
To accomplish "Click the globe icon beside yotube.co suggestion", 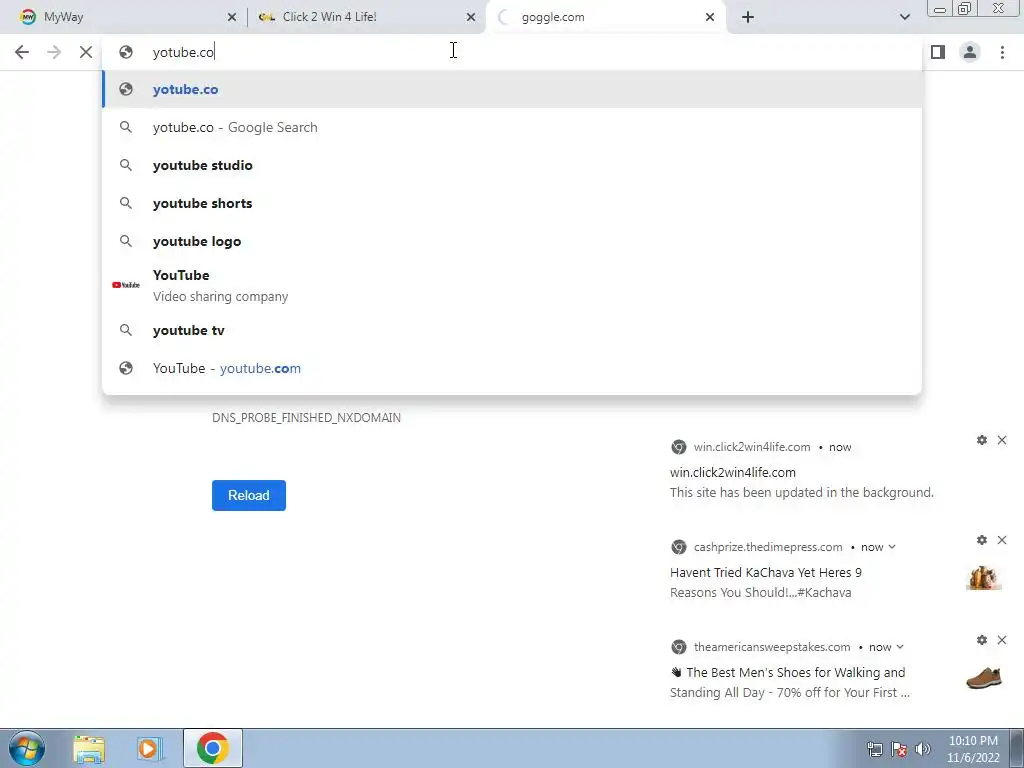I will pos(126,89).
